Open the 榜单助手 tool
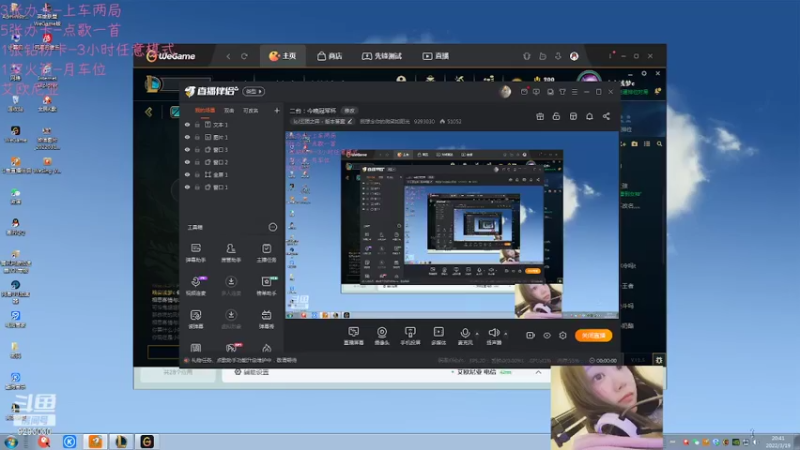Image resolution: width=800 pixels, height=450 pixels. point(266,286)
